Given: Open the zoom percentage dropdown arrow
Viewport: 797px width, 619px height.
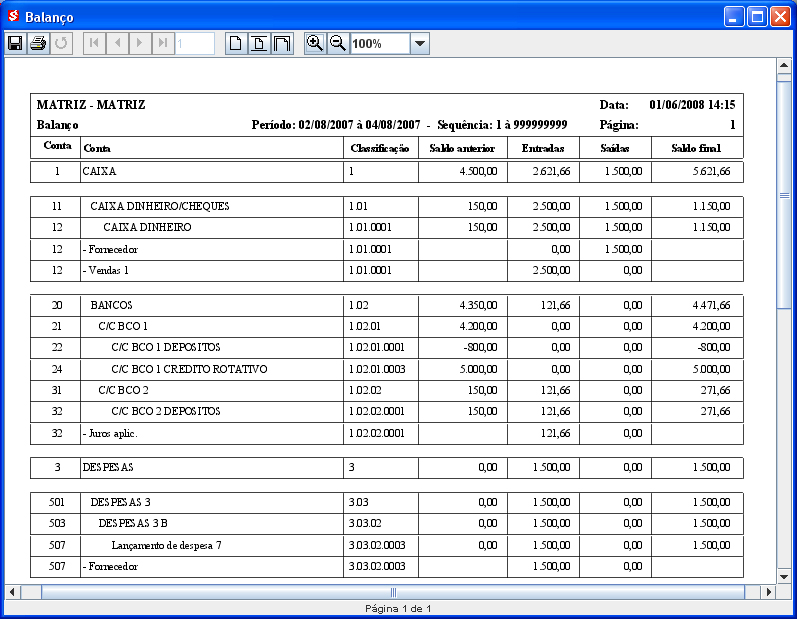Looking at the screenshot, I should (x=420, y=43).
